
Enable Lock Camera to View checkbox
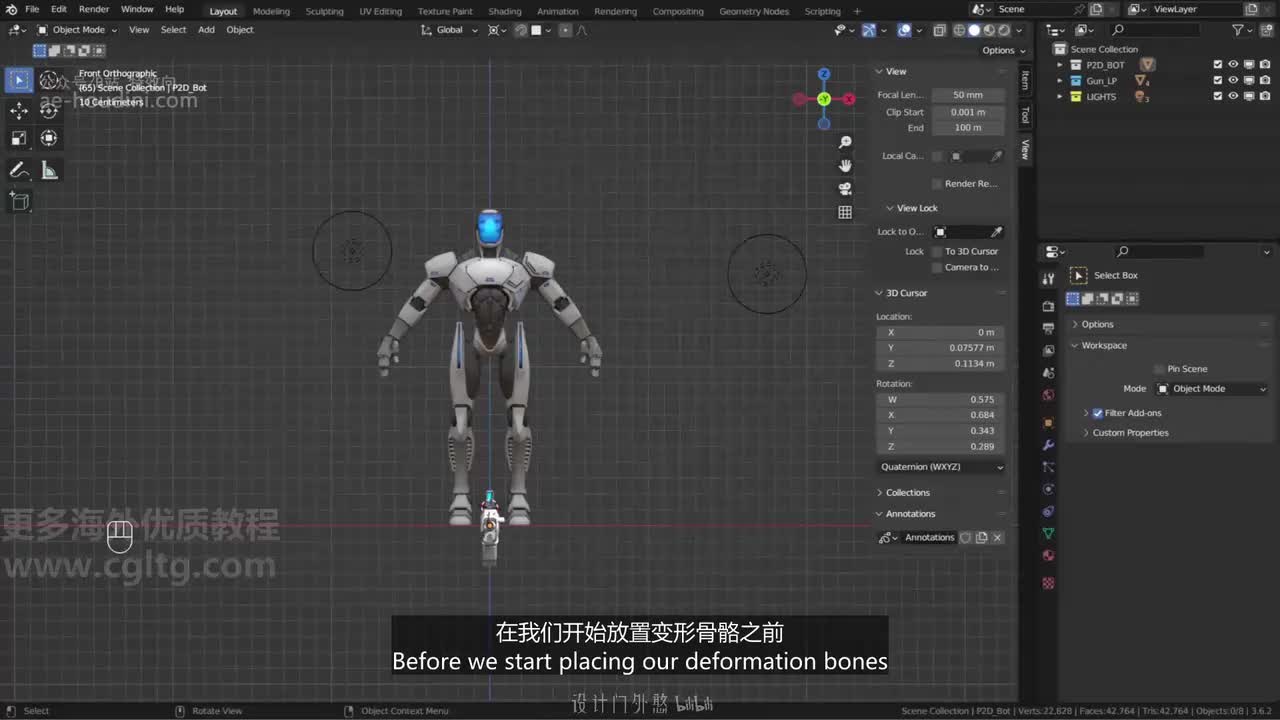[x=937, y=268]
